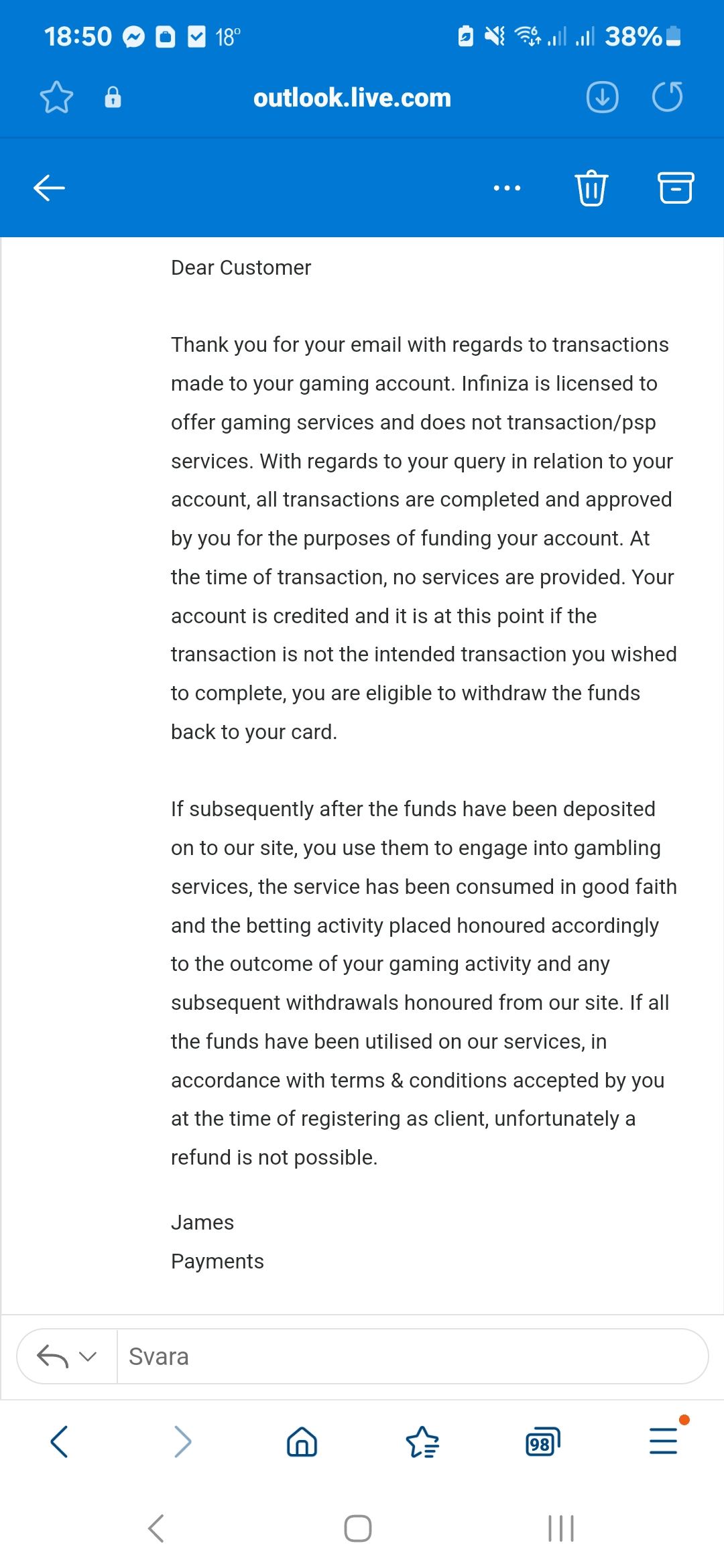Click the reply arrow icon
This screenshot has height=1568, width=724.
click(52, 1357)
